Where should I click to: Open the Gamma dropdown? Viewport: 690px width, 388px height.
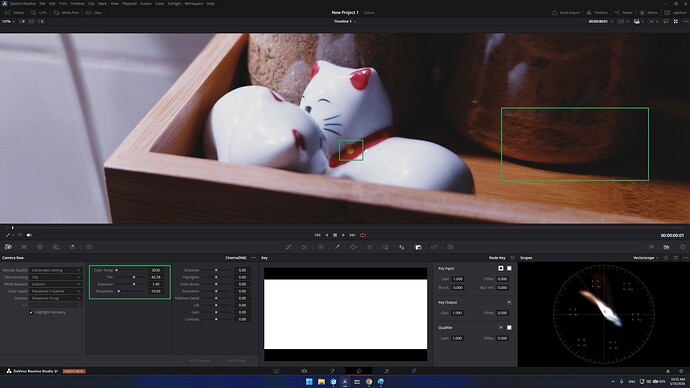(x=56, y=298)
